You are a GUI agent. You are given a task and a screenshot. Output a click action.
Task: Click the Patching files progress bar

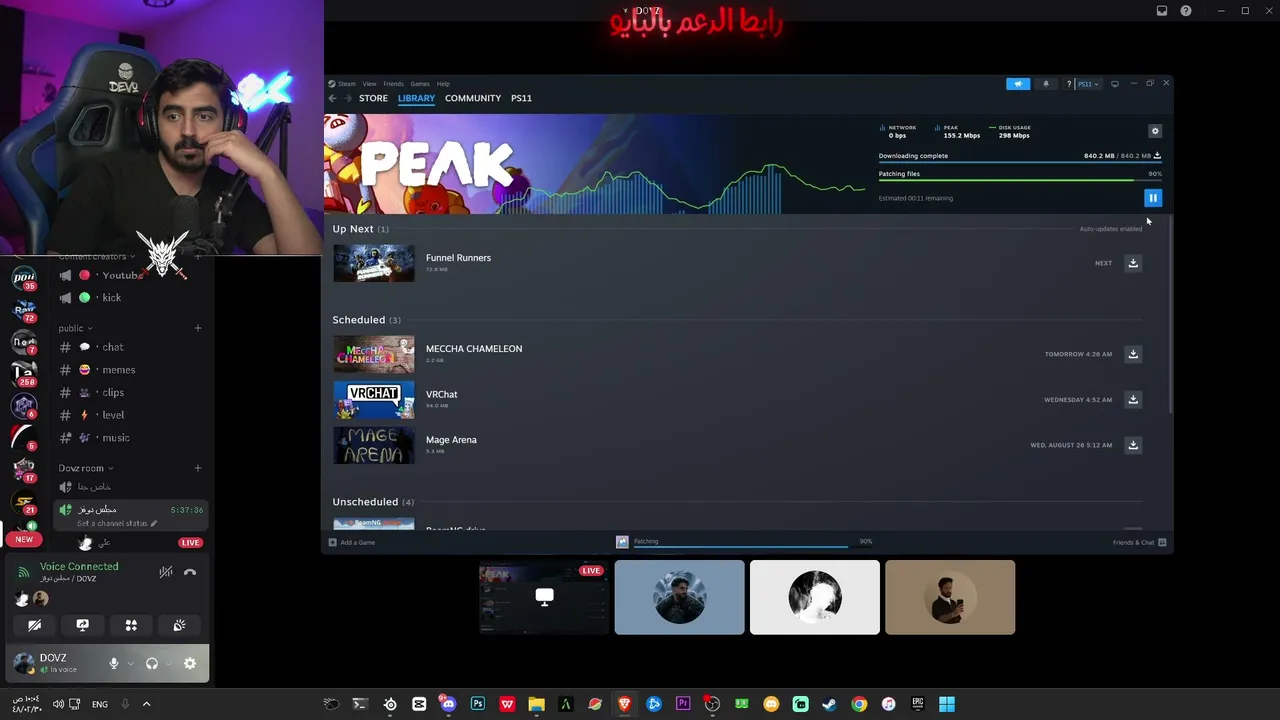[1020, 180]
